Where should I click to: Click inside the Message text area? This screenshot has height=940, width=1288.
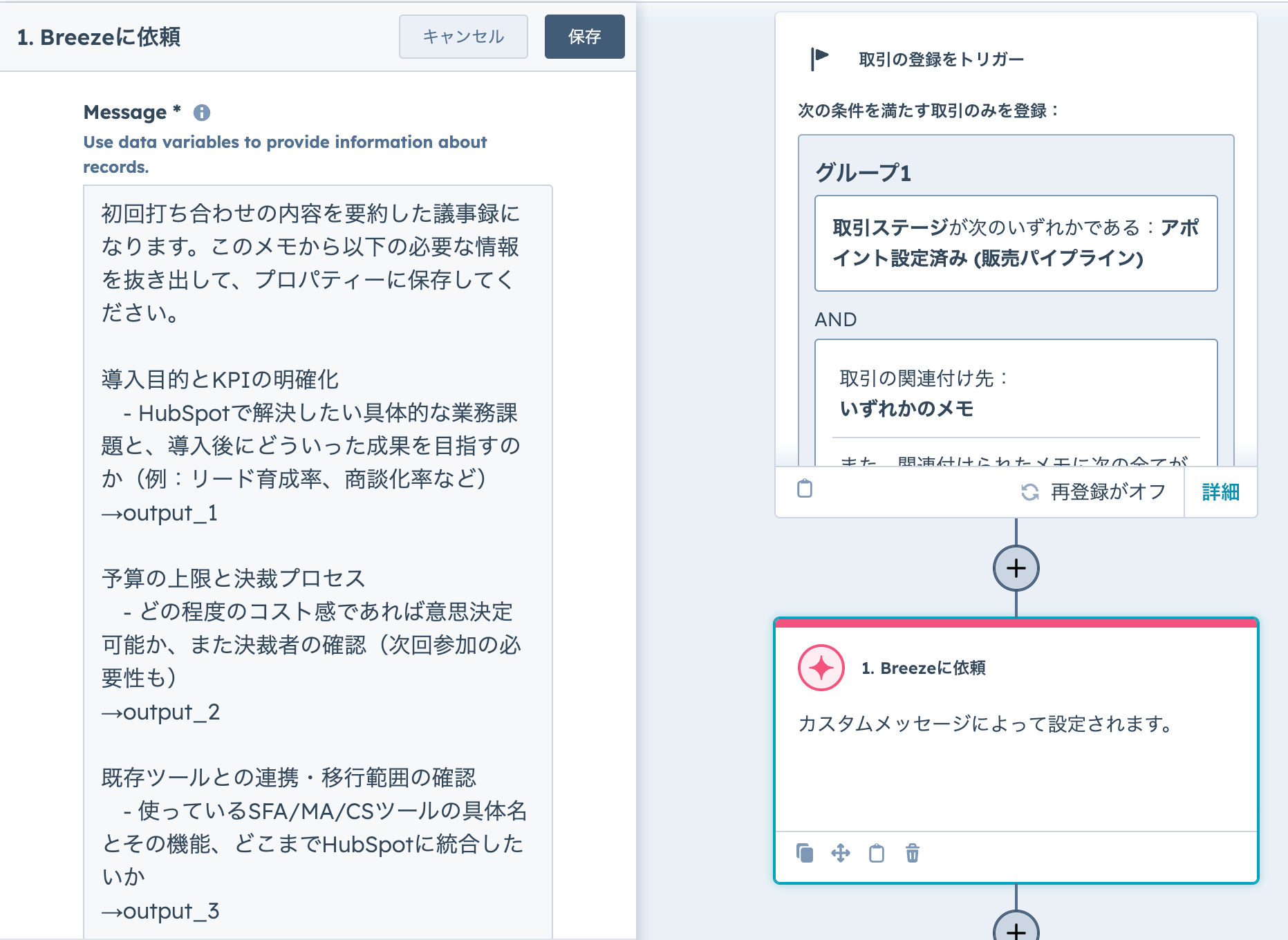coord(318,562)
